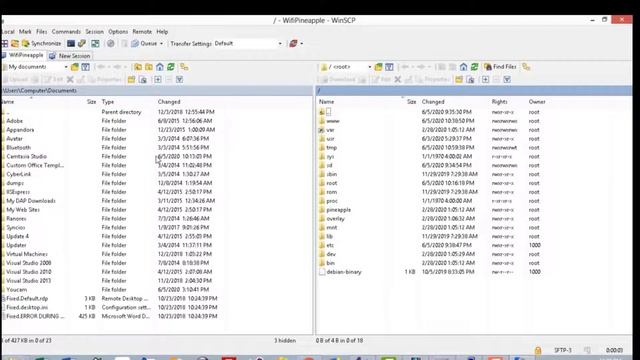Go to home directory in local panel

(x=160, y=67)
